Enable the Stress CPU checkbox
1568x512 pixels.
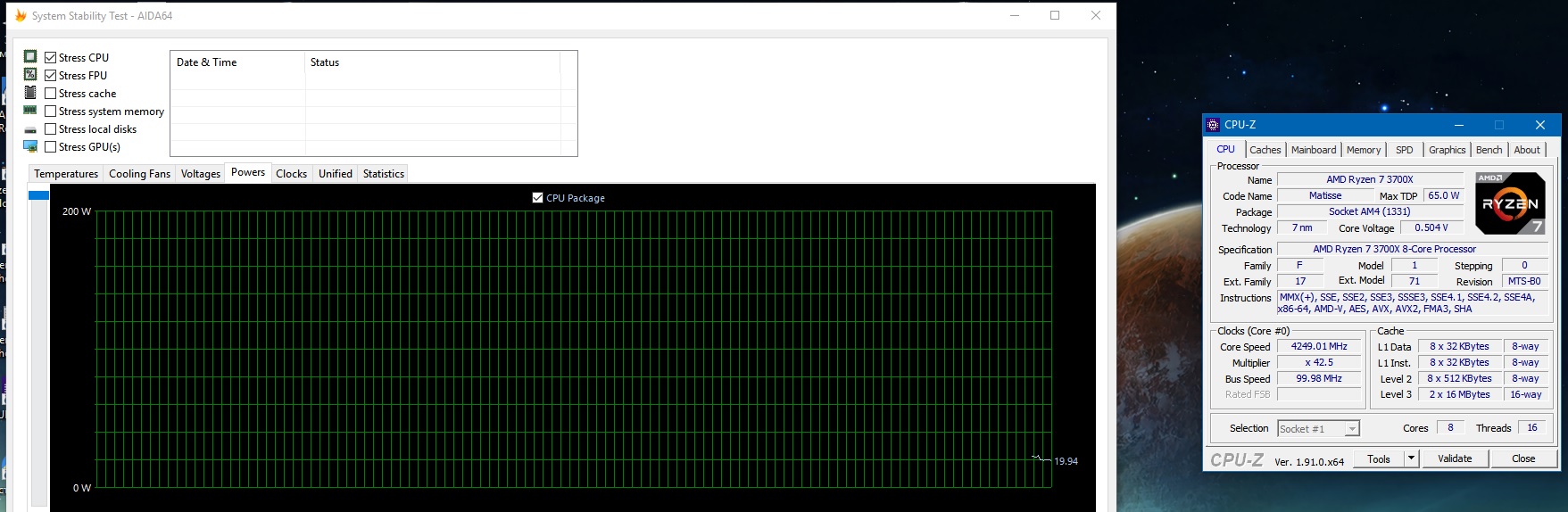tap(51, 57)
